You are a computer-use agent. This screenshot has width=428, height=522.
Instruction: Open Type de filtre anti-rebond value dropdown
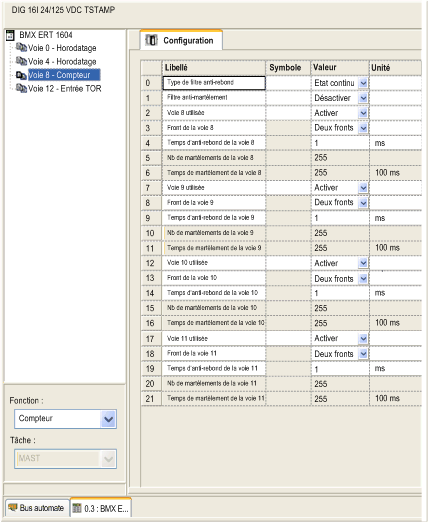pos(363,83)
